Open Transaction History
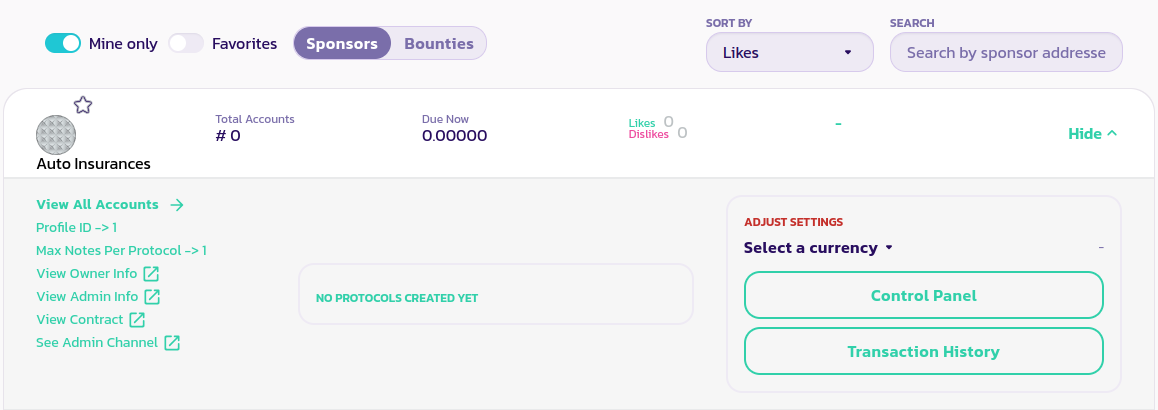This screenshot has width=1158, height=410. [923, 352]
